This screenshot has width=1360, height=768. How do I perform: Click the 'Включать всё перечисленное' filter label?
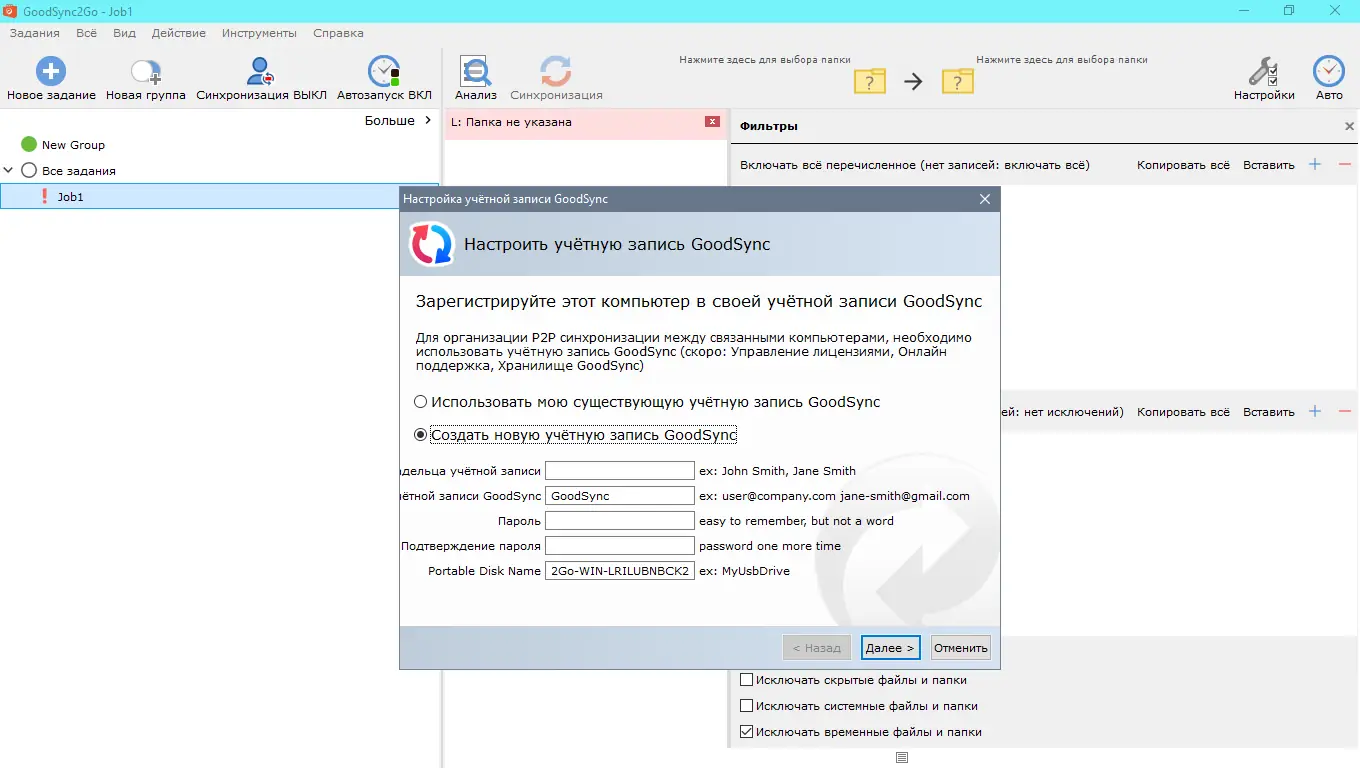coord(915,165)
